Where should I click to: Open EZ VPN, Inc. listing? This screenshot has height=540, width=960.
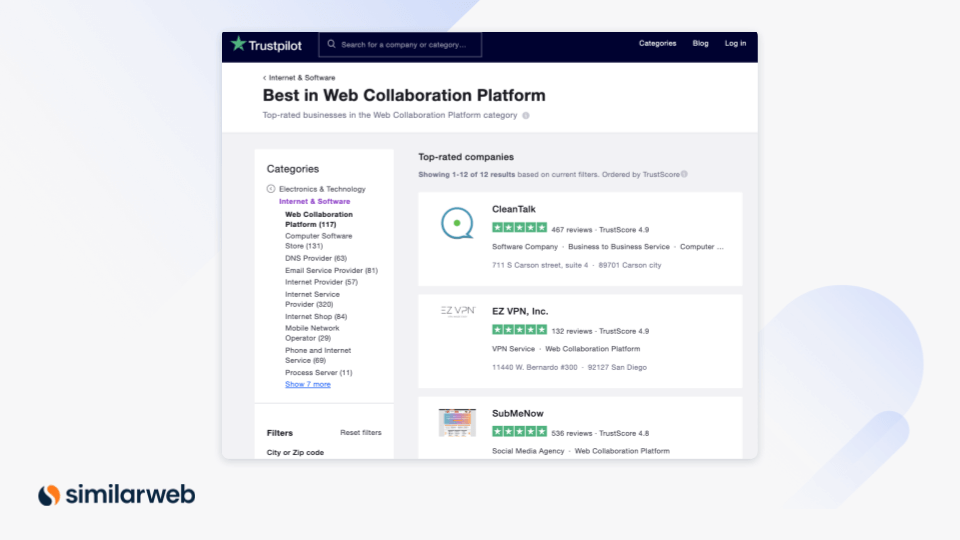[x=520, y=312]
